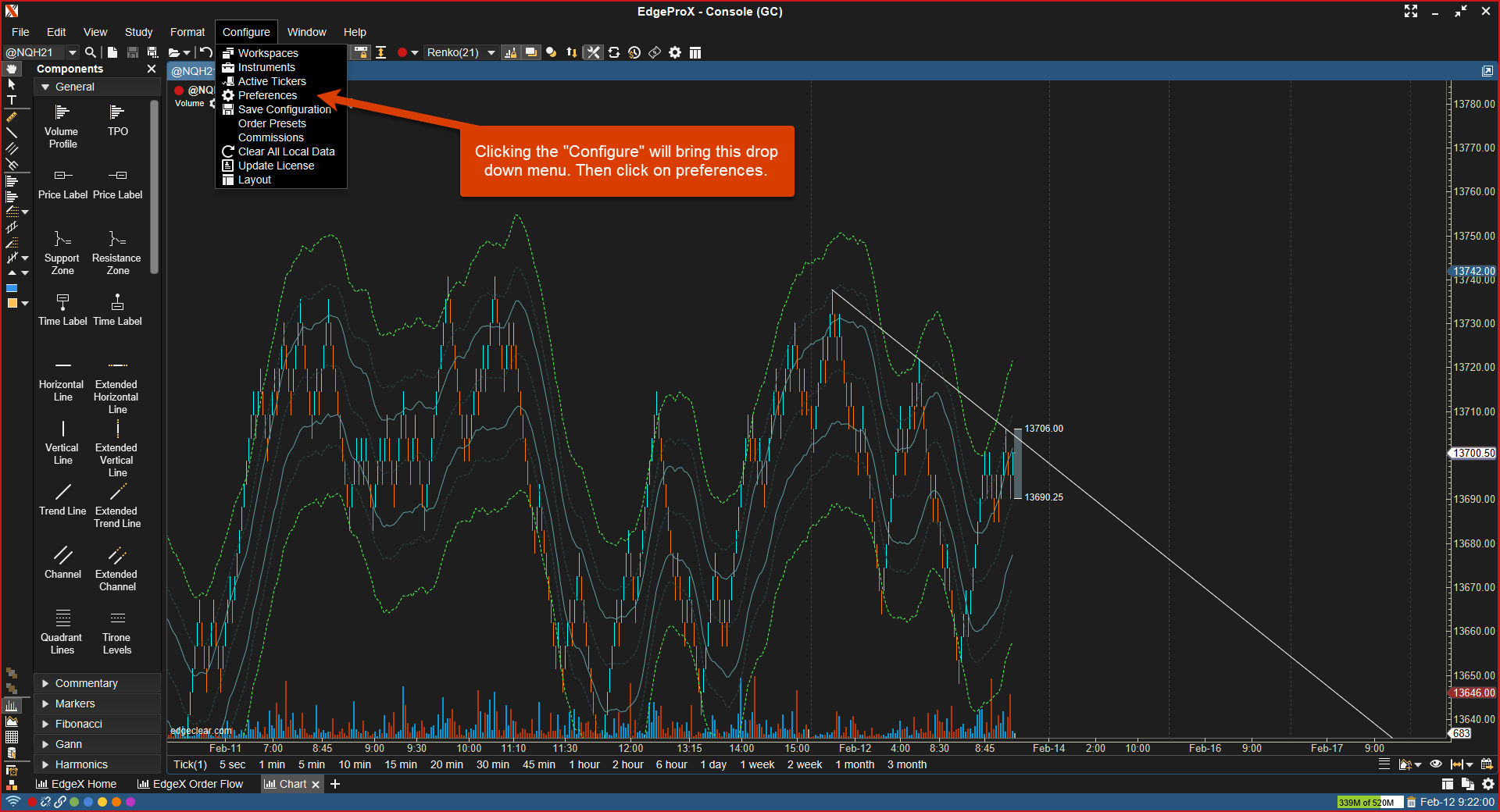Toggle the vertical auto-scale icon
Screen dimensions: 1500x812
pos(381,52)
